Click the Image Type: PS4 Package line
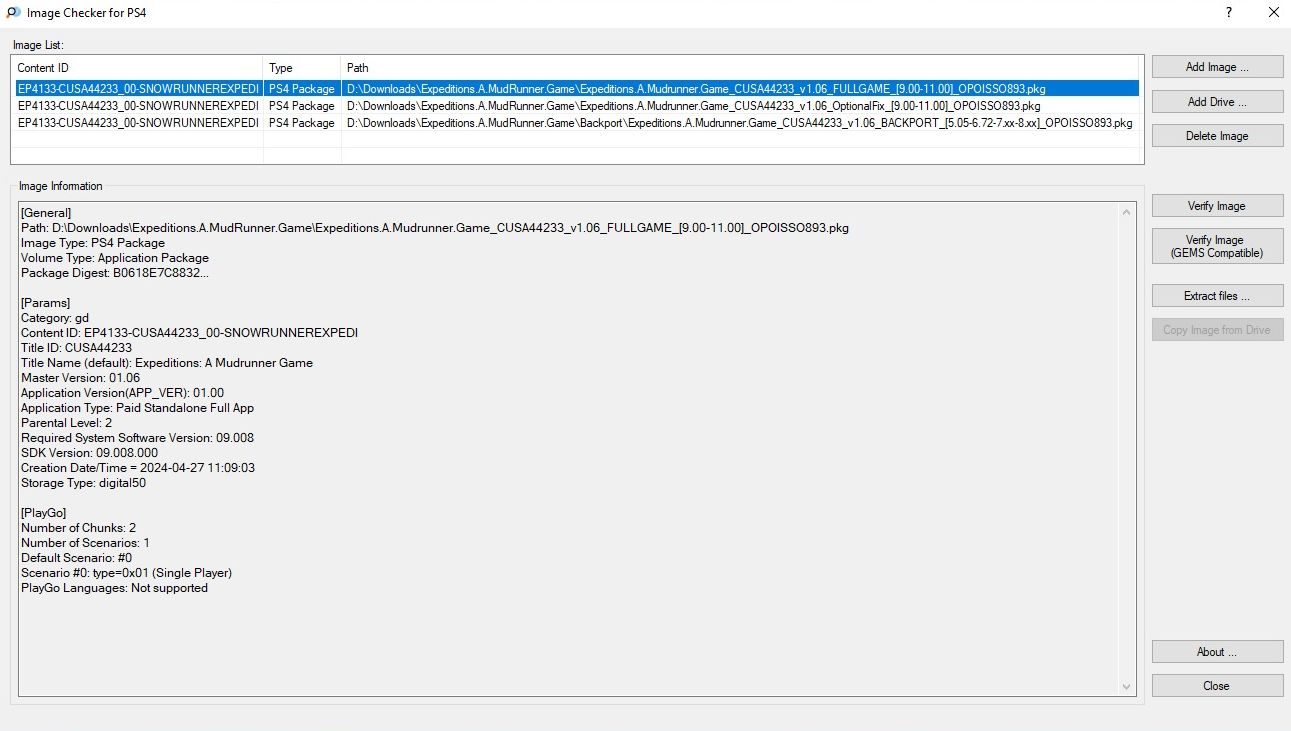 click(x=93, y=243)
